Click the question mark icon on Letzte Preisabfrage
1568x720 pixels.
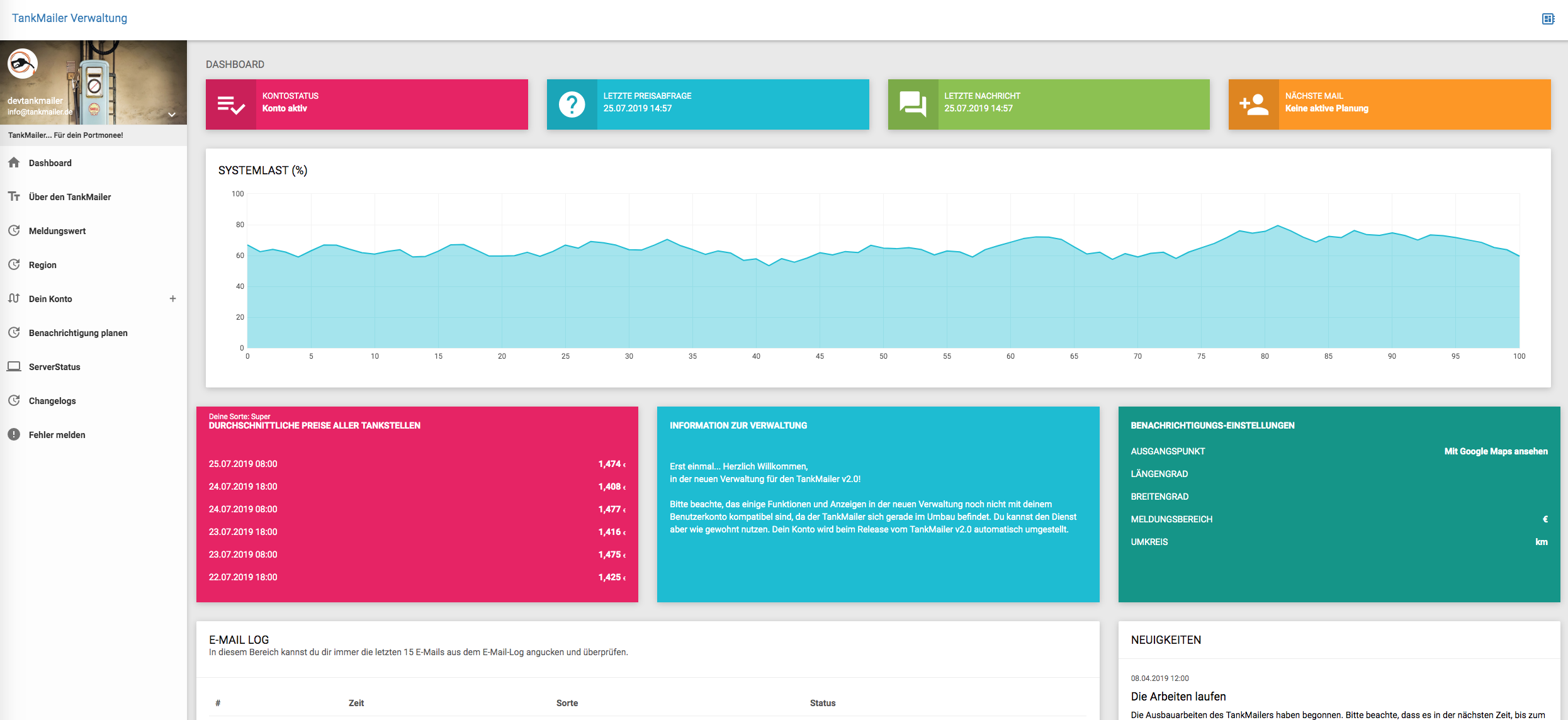[x=572, y=104]
